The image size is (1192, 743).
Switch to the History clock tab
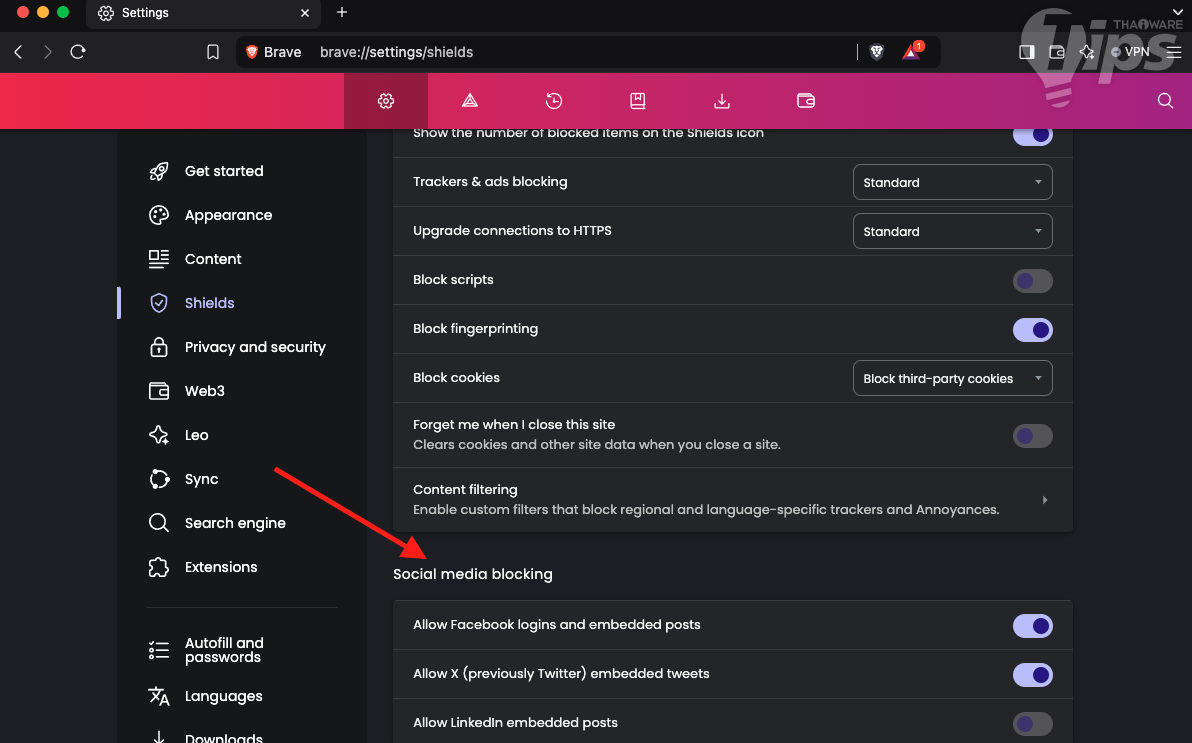point(554,100)
